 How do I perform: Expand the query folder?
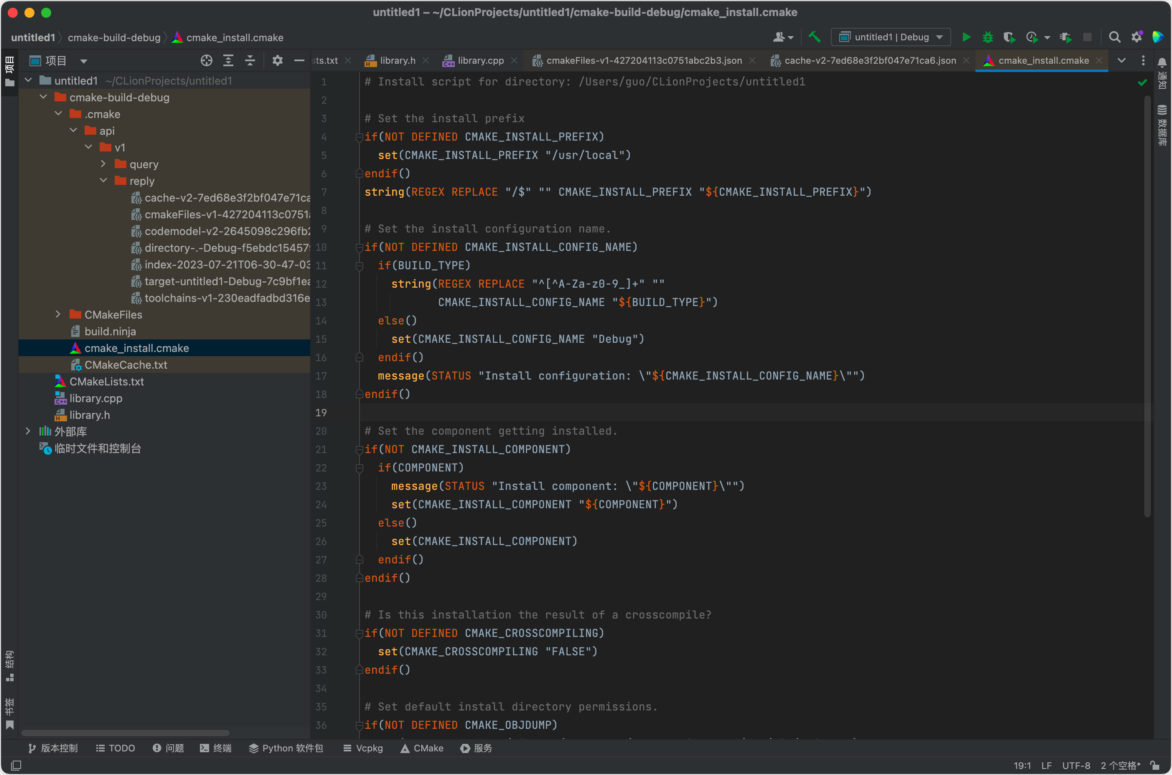[x=103, y=164]
